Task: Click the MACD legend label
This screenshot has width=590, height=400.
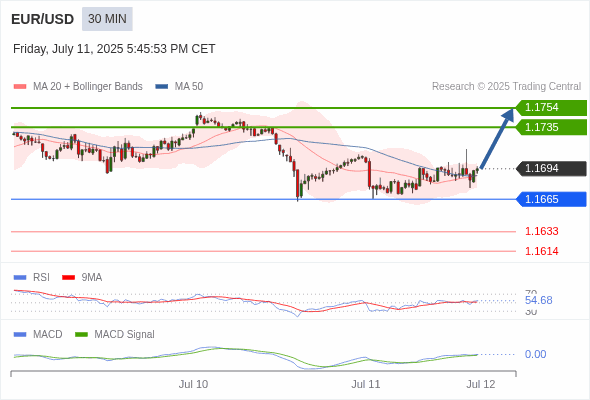Action: 48,334
